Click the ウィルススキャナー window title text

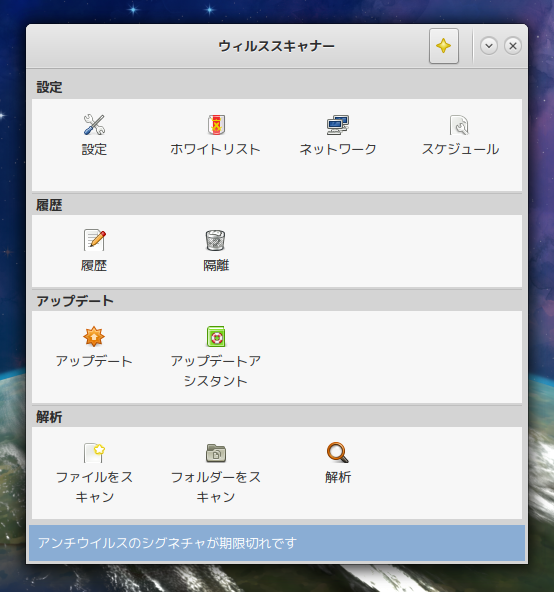pyautogui.click(x=276, y=46)
